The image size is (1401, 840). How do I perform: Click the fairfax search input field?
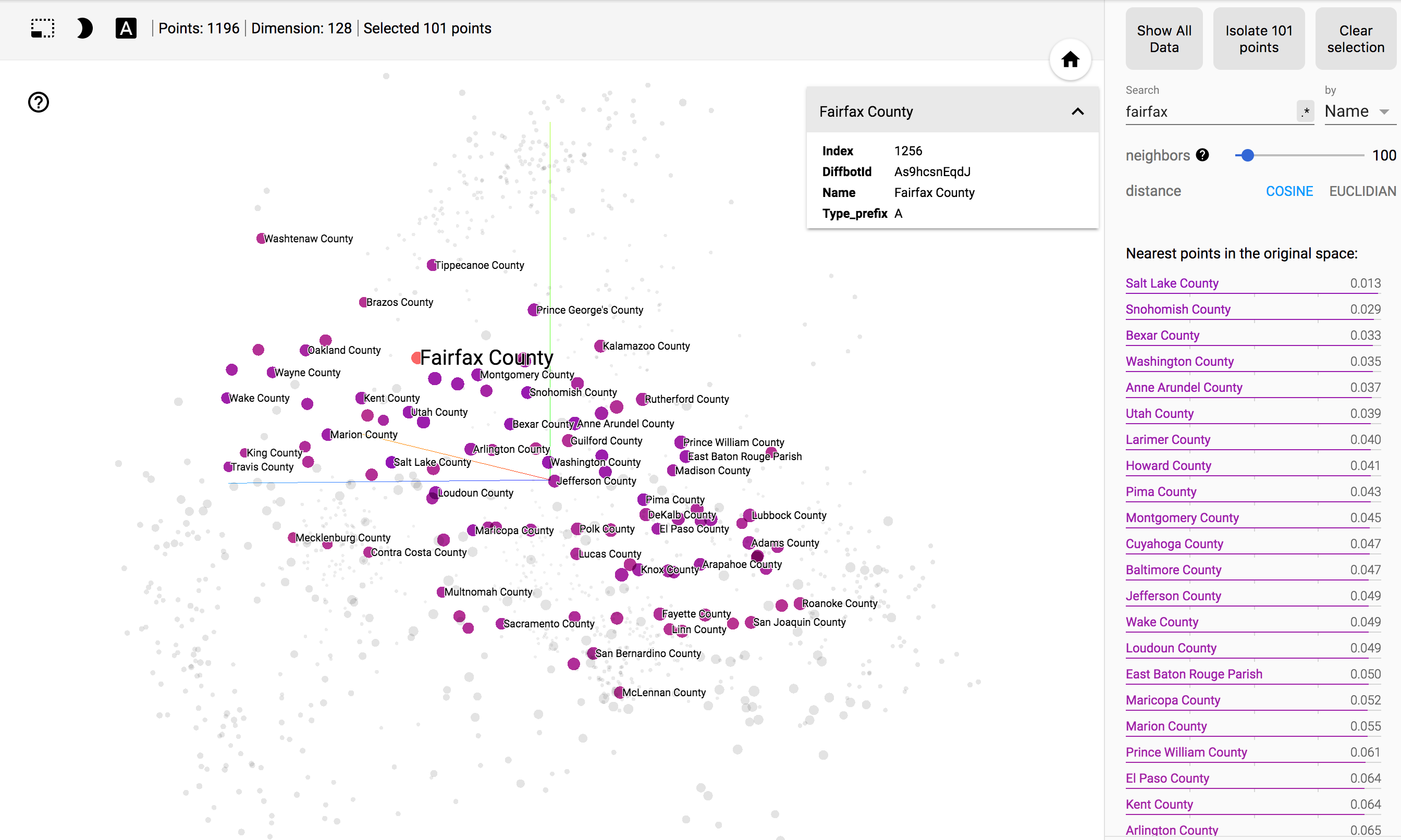coord(1209,112)
